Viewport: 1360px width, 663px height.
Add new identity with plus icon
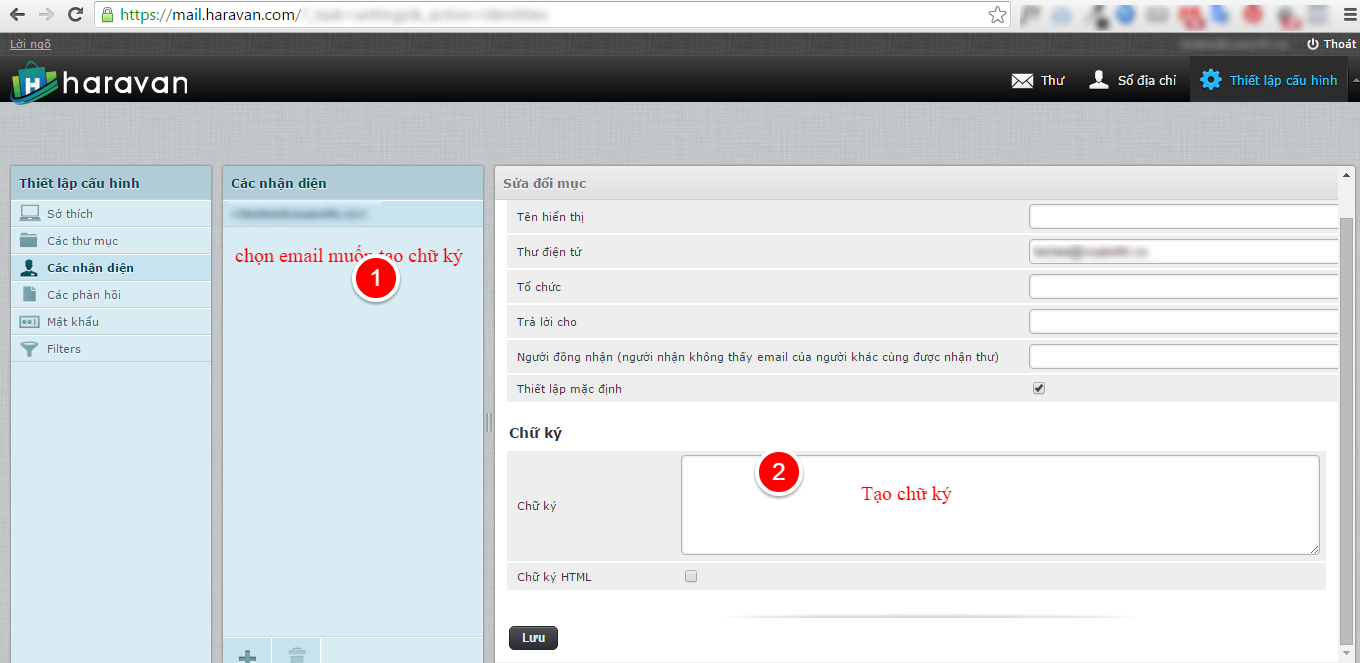coord(247,655)
